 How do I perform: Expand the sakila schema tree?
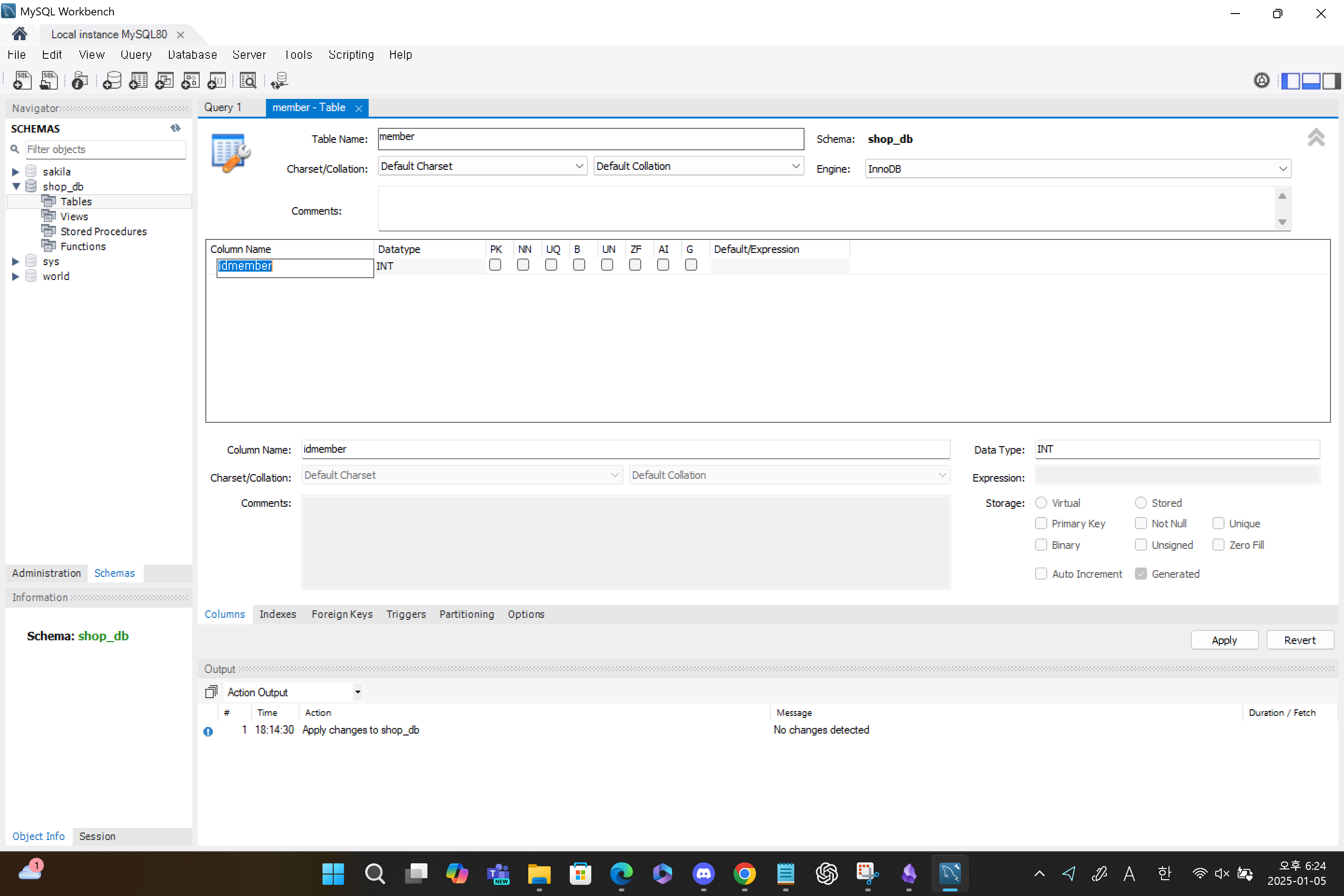15,171
